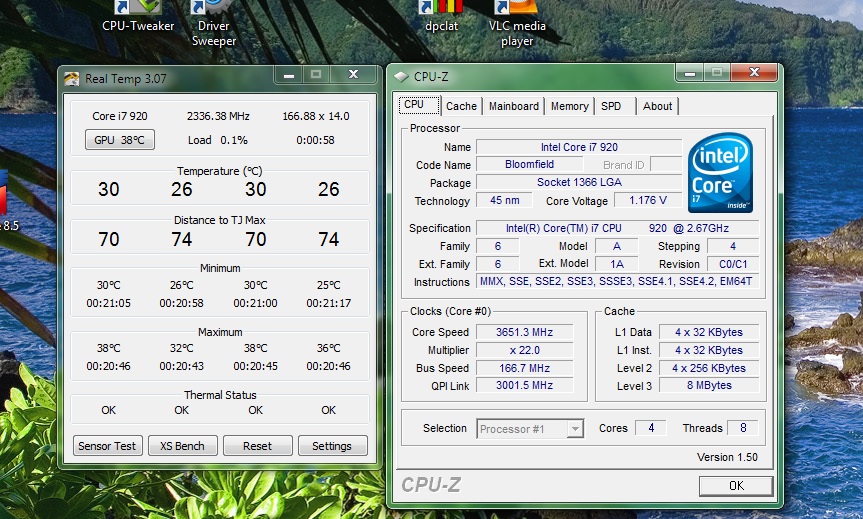863x519 pixels.
Task: Launch VLC media player shortcut
Action: pos(517,22)
